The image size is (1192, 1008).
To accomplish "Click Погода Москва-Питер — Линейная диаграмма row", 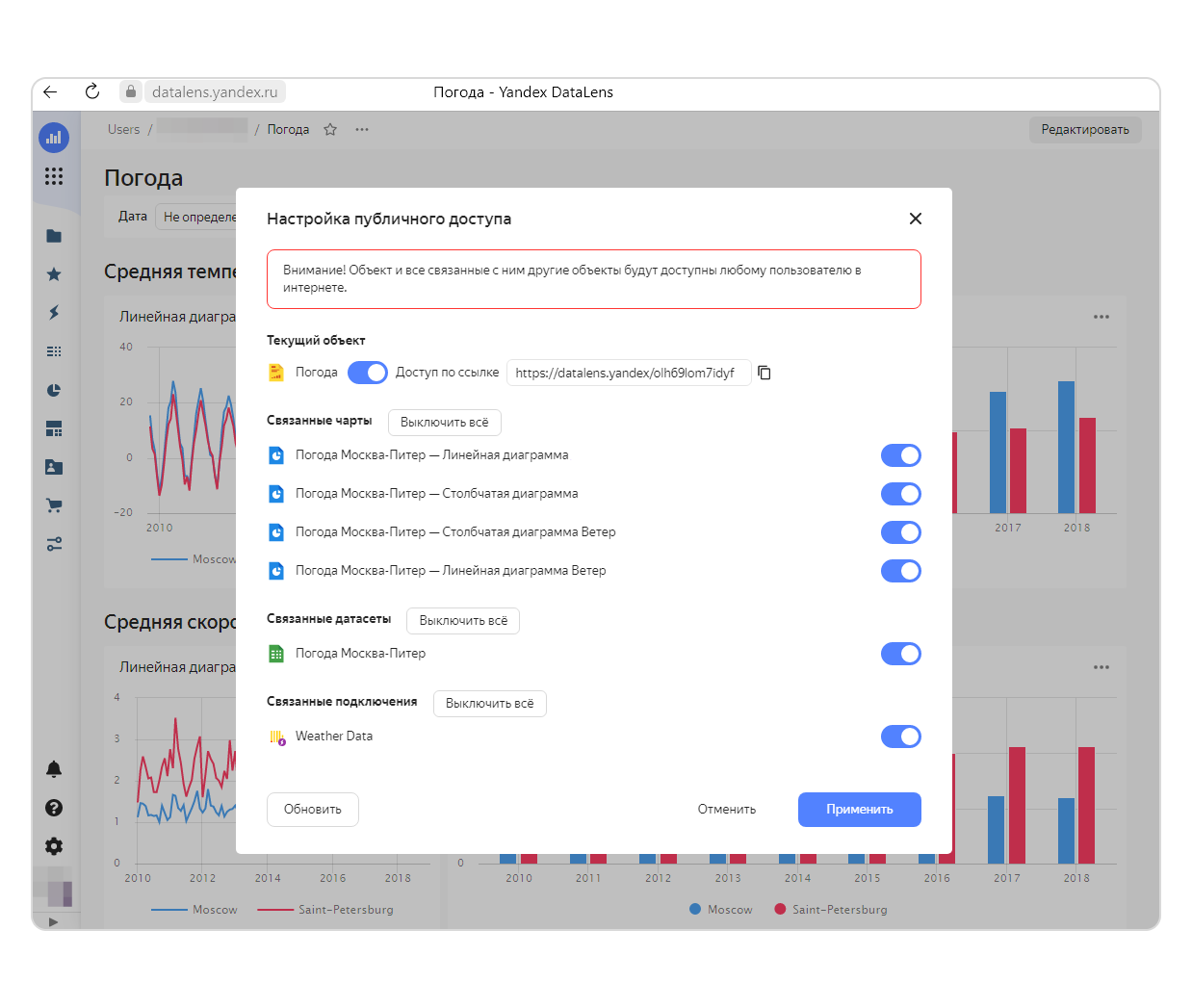I will pos(594,455).
